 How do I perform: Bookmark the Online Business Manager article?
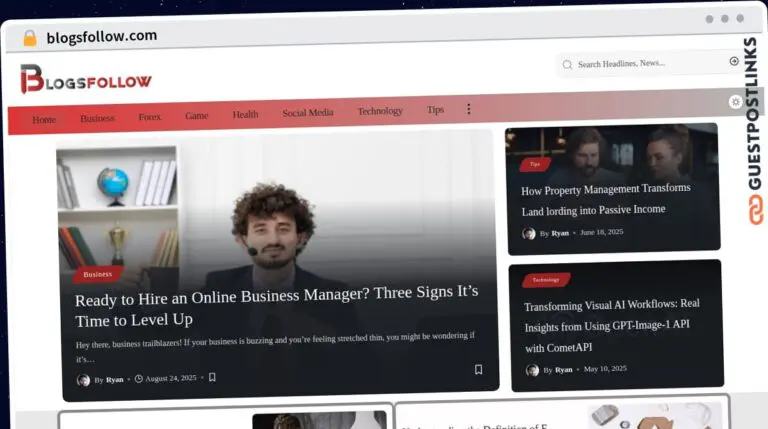479,369
